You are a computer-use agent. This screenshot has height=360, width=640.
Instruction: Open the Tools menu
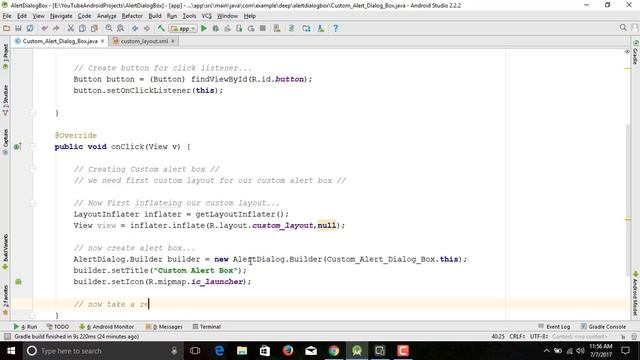click(189, 16)
